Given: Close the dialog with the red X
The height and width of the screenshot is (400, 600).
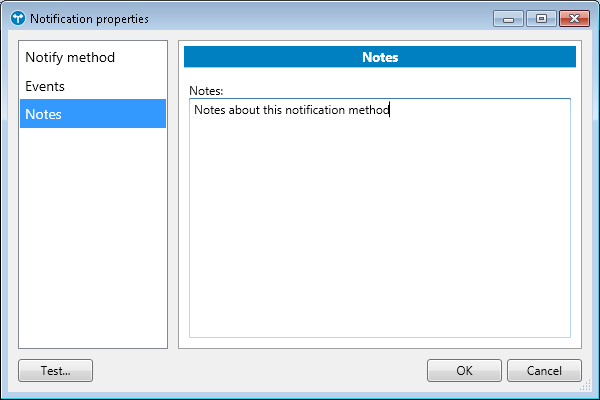Looking at the screenshot, I should 573,19.
